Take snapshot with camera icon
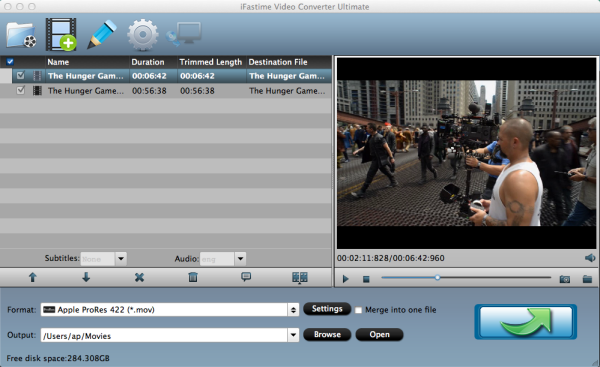 tap(565, 279)
